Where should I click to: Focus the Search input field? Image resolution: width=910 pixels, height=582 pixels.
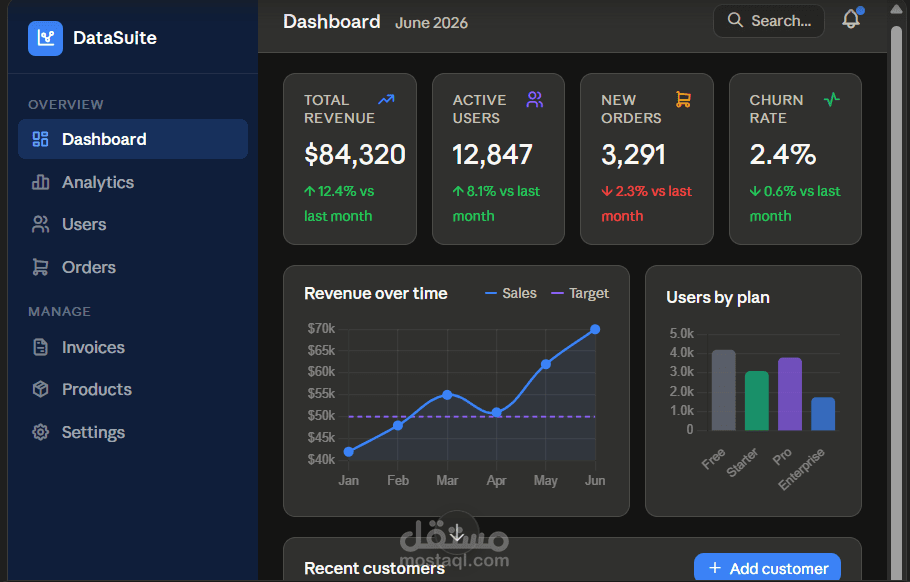pyautogui.click(x=768, y=21)
